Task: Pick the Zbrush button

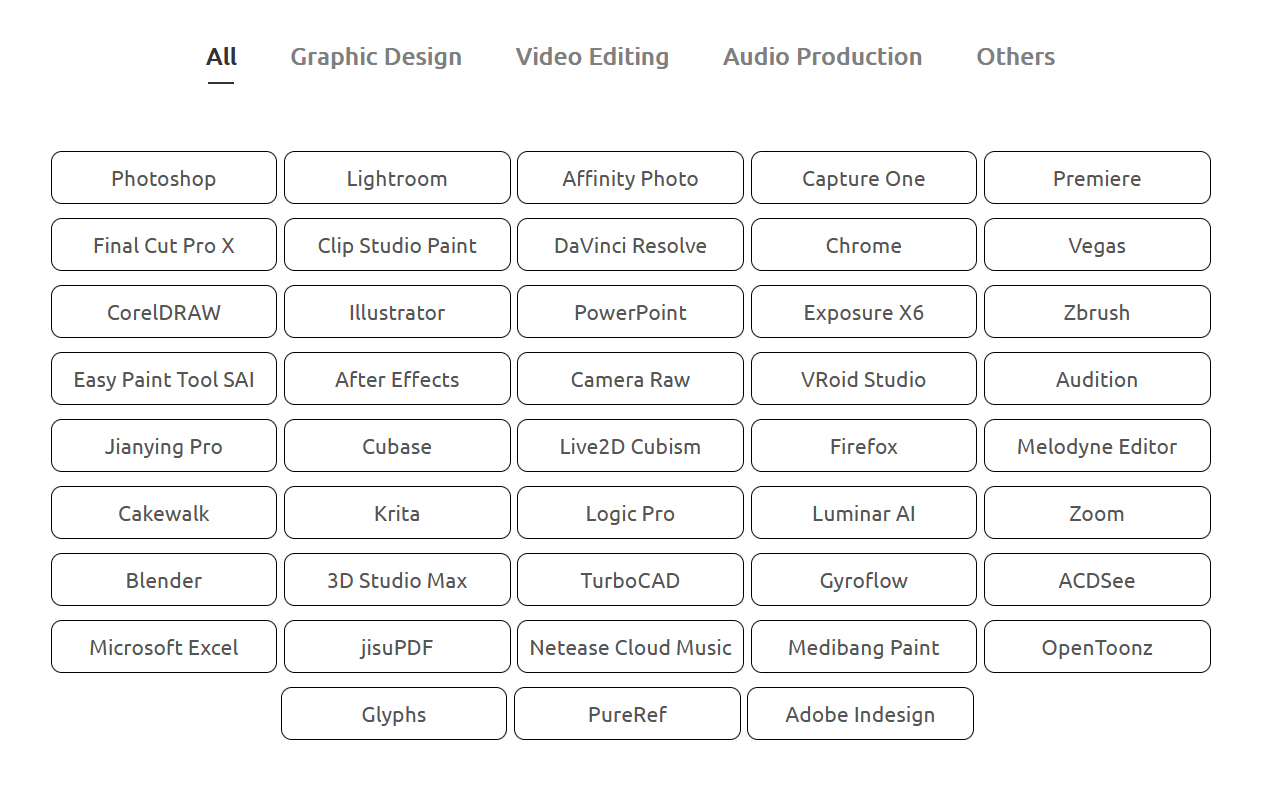Action: [1097, 312]
